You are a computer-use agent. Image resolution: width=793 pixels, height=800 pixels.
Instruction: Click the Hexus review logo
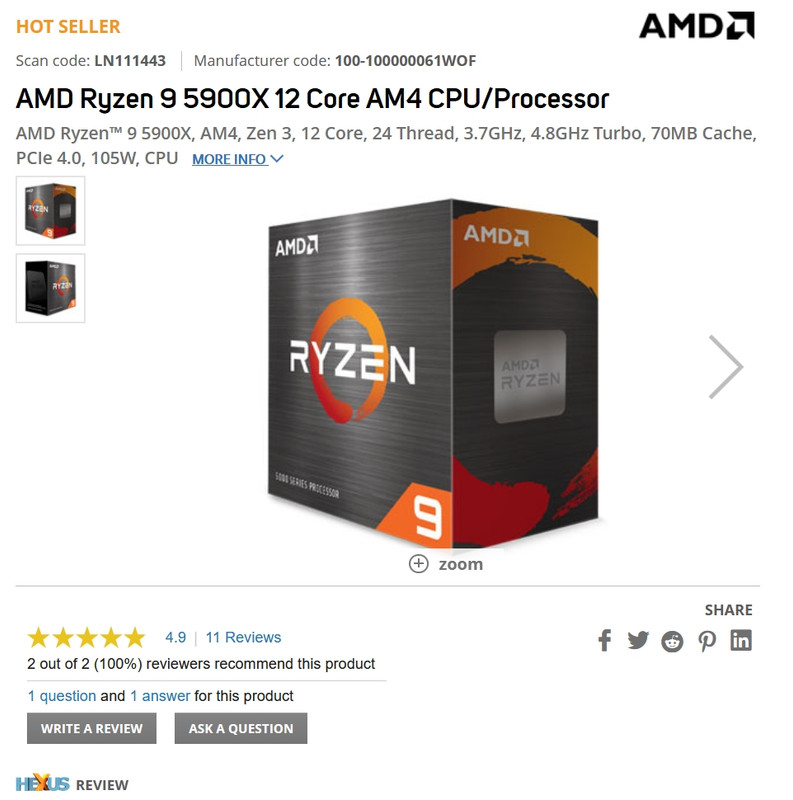tap(42, 783)
